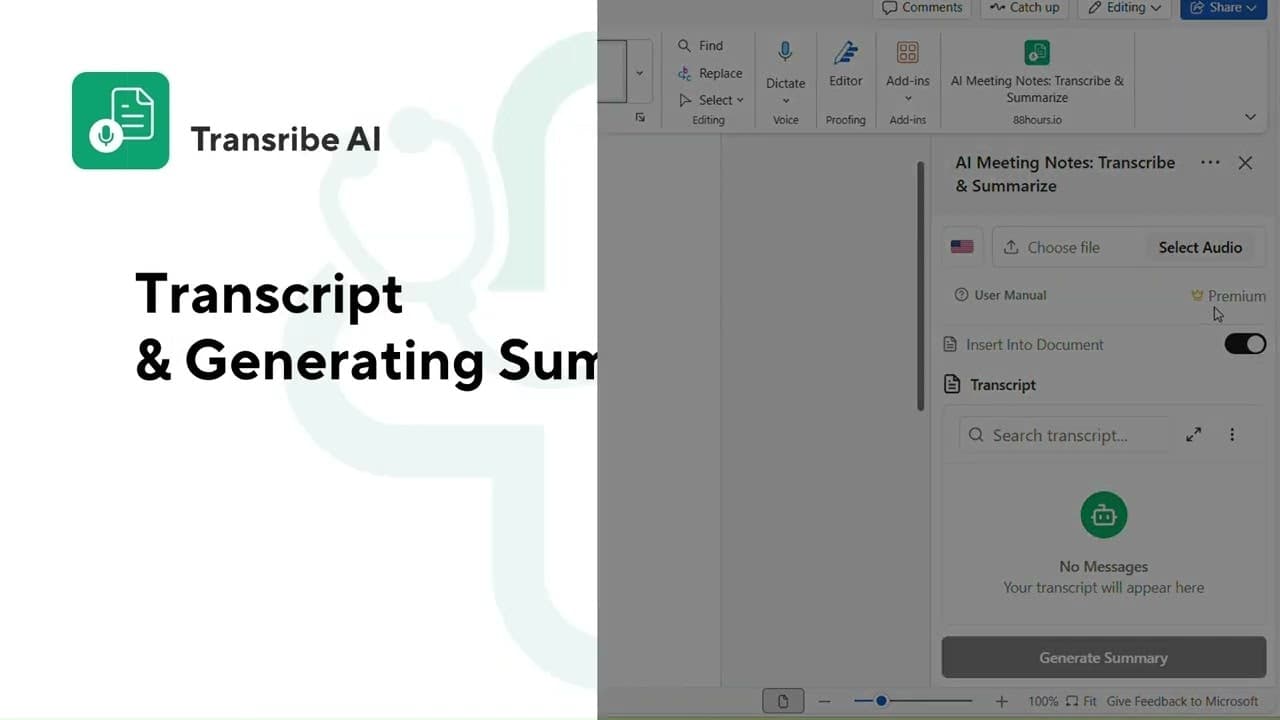Select the Replace icon

pos(684,73)
